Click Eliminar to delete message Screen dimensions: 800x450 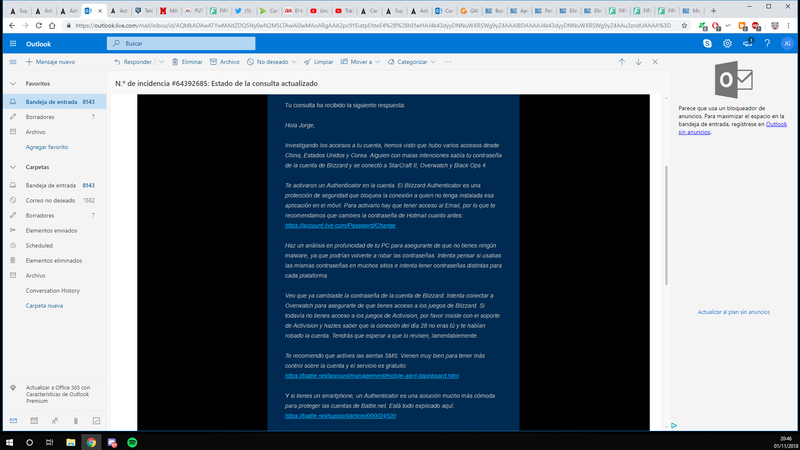coord(187,62)
